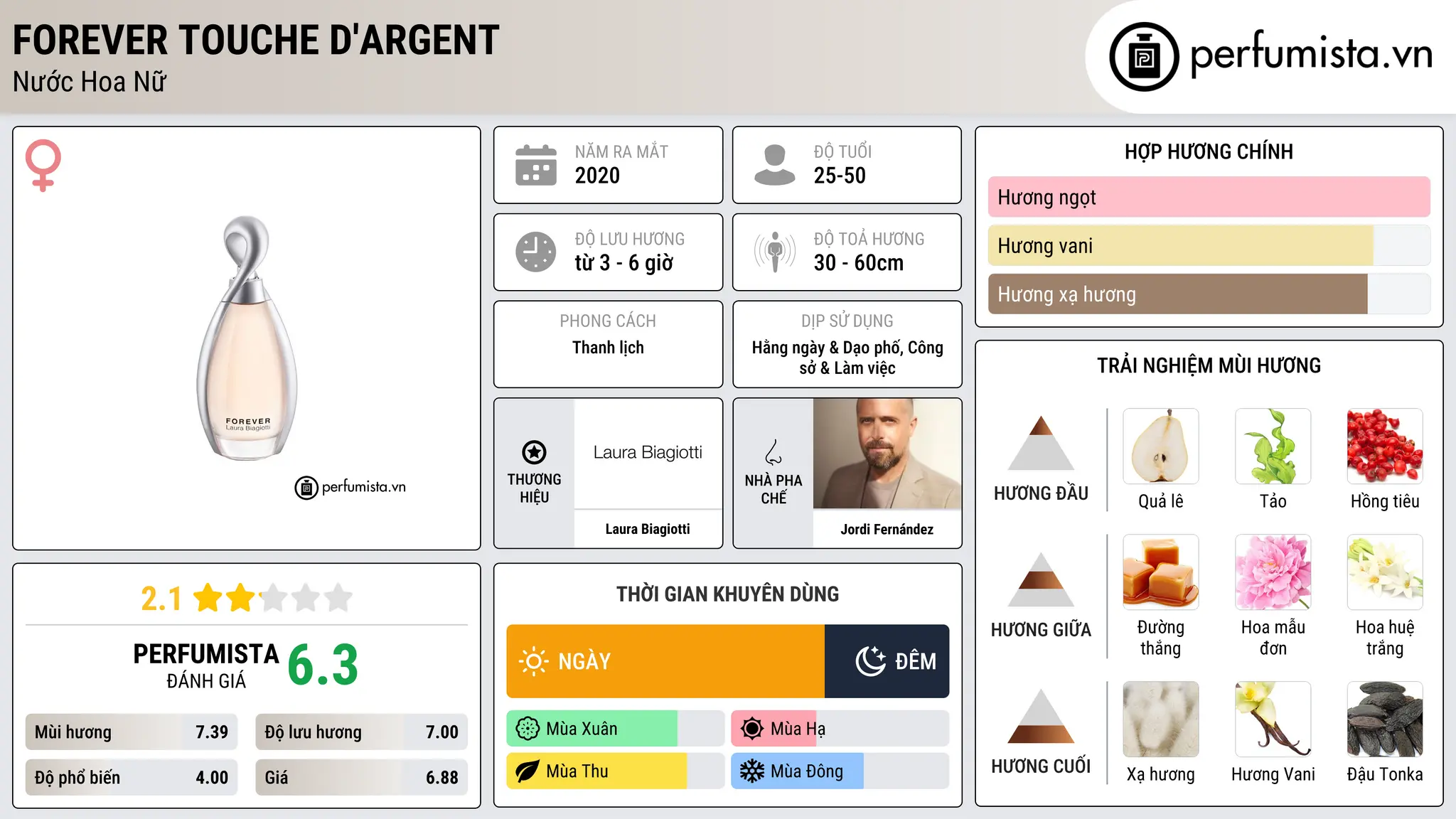Viewport: 1456px width, 819px height.
Task: Click the star badge icon above Thương hiệu
Action: (534, 452)
